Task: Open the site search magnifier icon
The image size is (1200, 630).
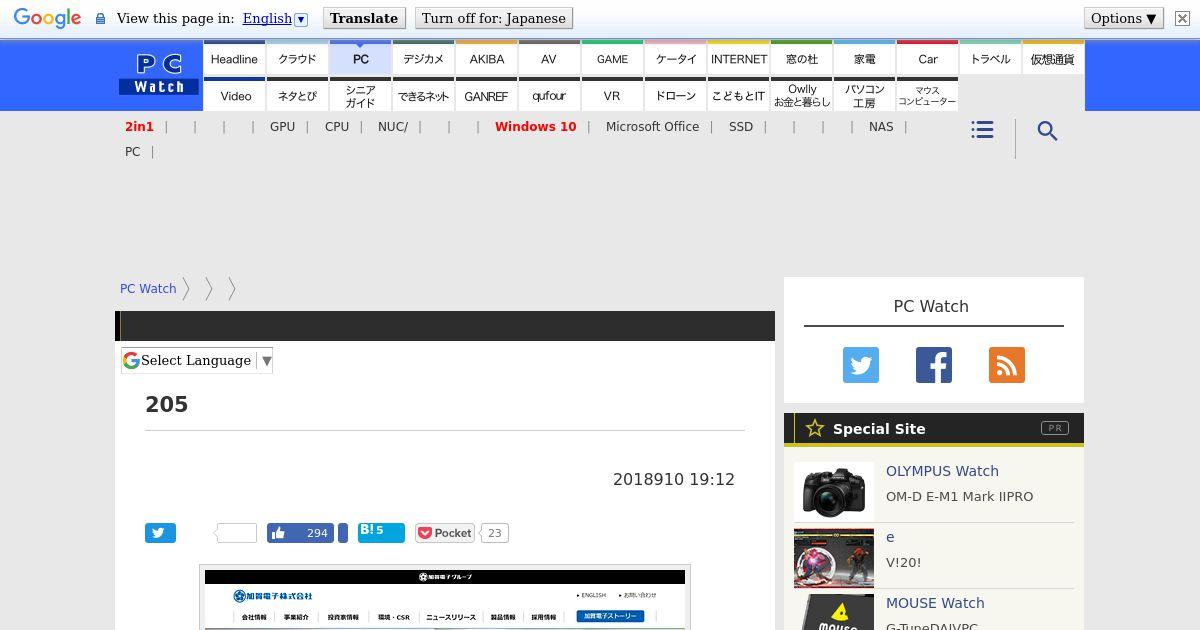Action: [x=1047, y=131]
